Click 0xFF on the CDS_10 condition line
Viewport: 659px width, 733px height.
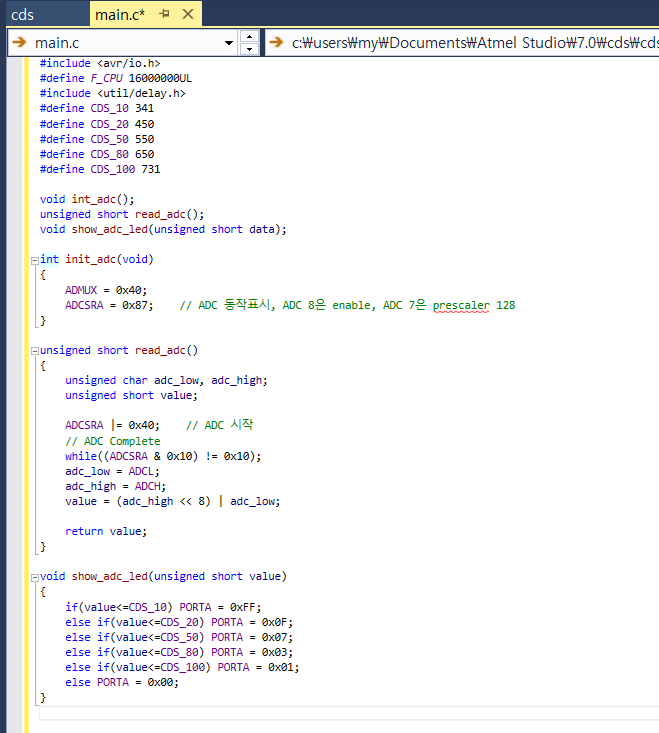(243, 607)
